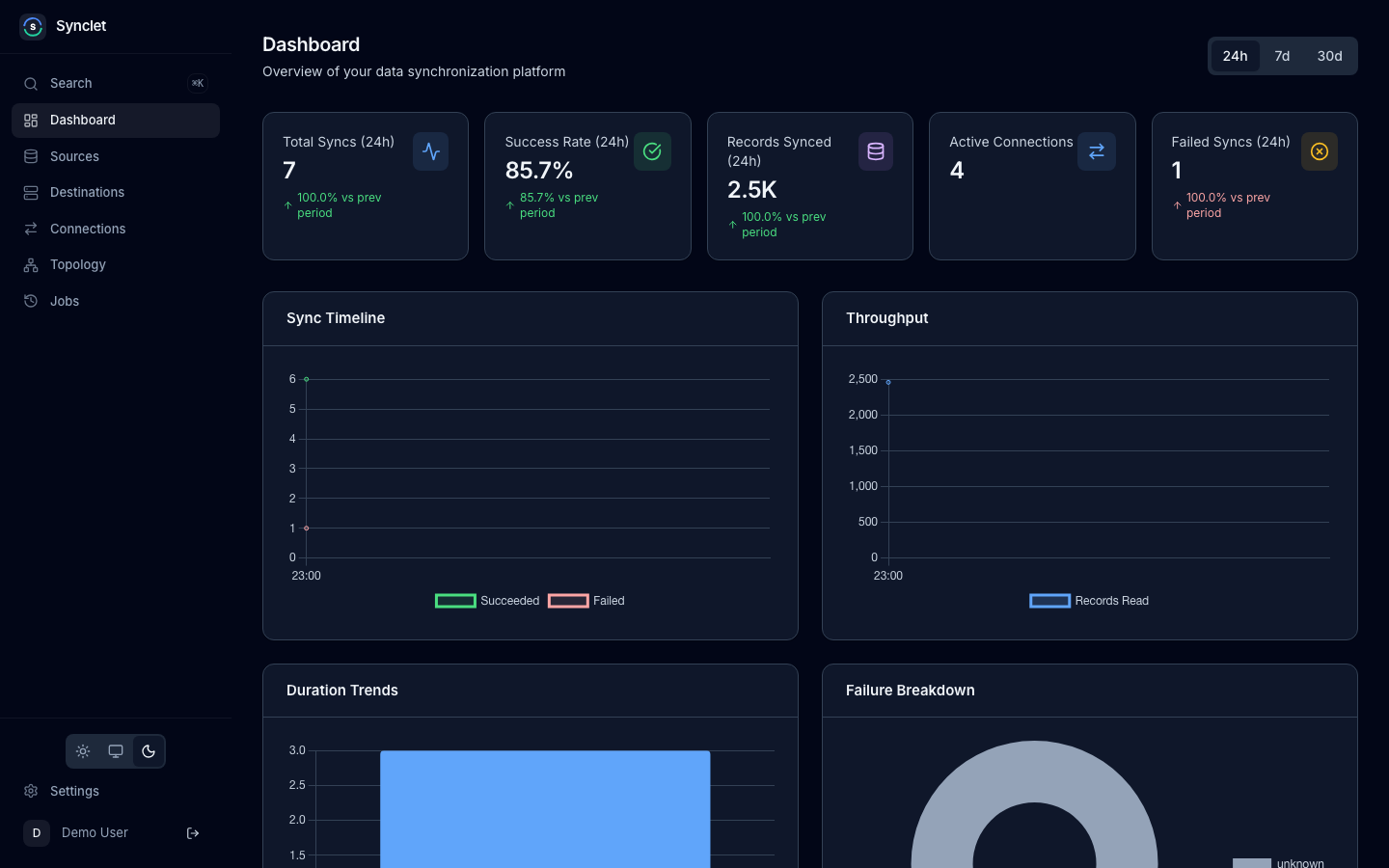
Task: Open the Sources page
Action: pyautogui.click(x=116, y=156)
